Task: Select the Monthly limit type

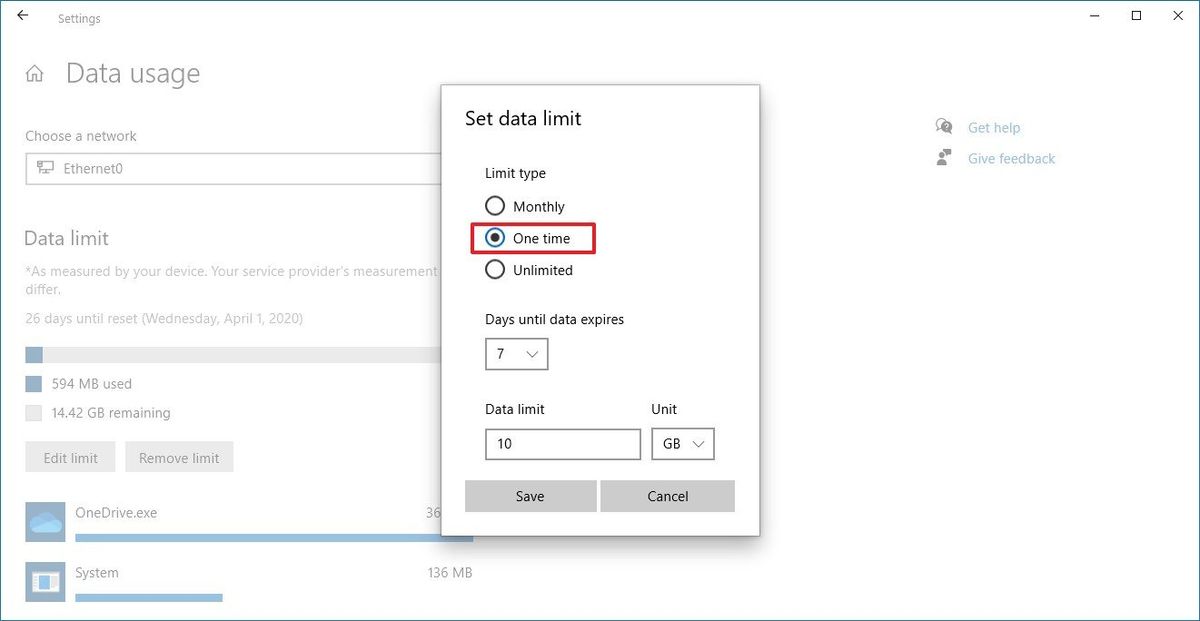Action: pos(495,205)
